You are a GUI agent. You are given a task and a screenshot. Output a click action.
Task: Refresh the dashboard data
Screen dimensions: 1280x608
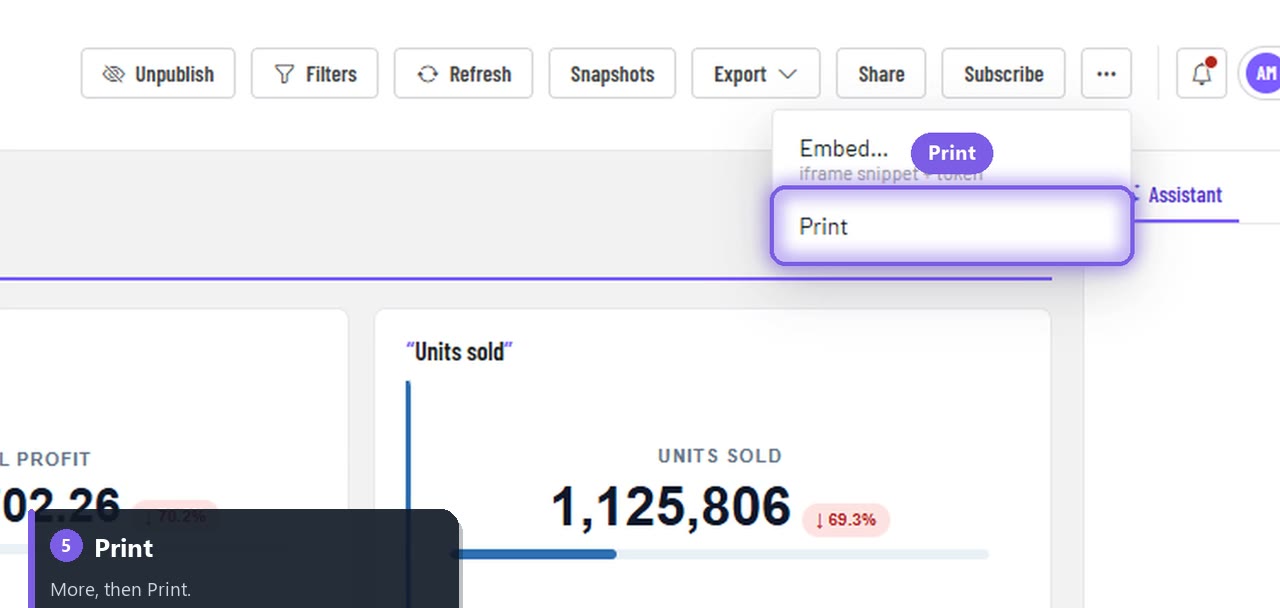click(x=463, y=74)
